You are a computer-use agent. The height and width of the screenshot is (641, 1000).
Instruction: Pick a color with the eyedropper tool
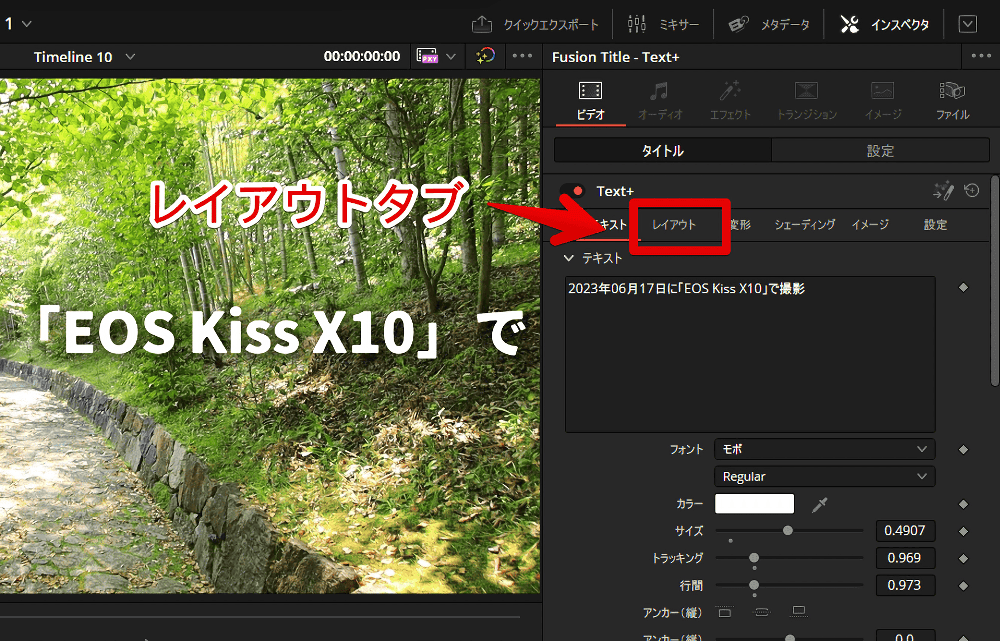click(820, 505)
